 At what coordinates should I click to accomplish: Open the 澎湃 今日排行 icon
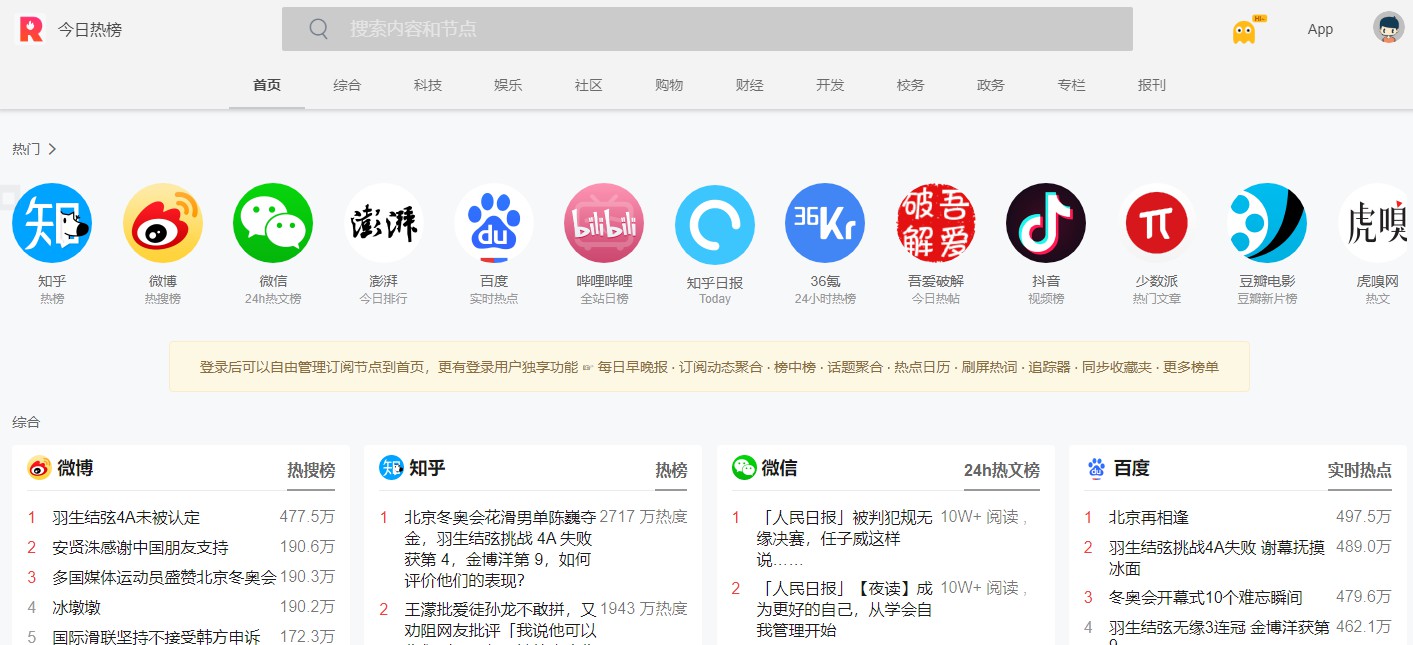(384, 223)
